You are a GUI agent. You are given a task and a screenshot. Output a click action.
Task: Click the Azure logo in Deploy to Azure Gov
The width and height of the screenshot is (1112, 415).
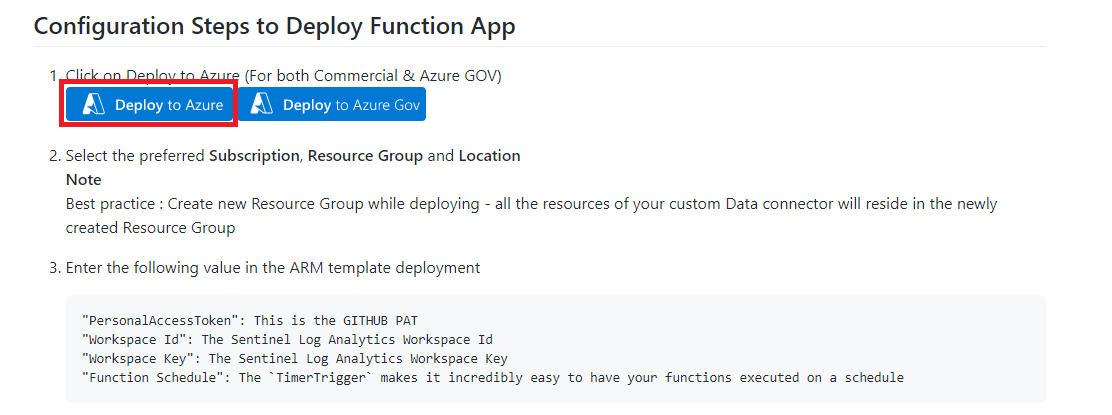pos(262,105)
